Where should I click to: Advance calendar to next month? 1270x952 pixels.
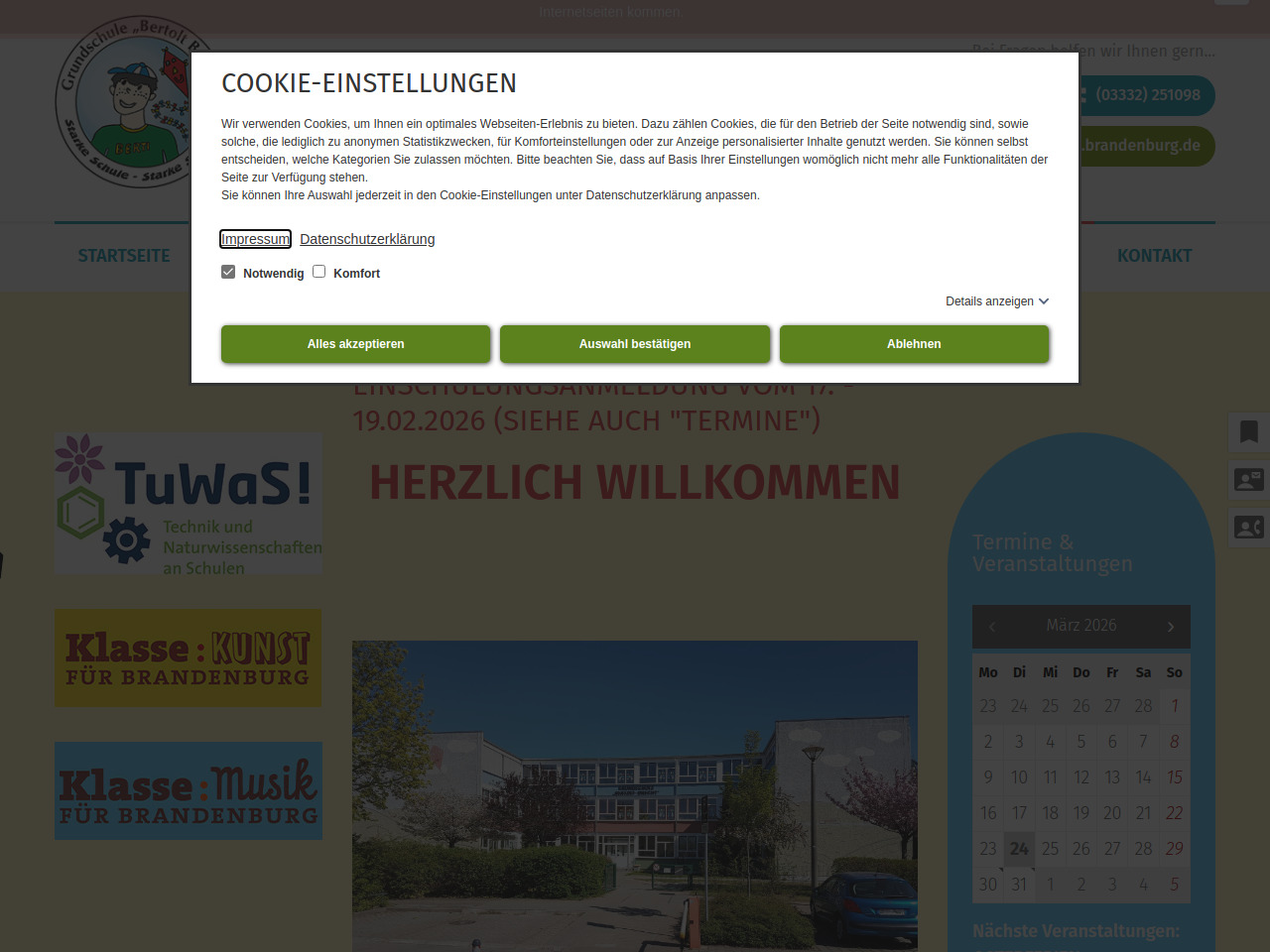[x=1171, y=627]
